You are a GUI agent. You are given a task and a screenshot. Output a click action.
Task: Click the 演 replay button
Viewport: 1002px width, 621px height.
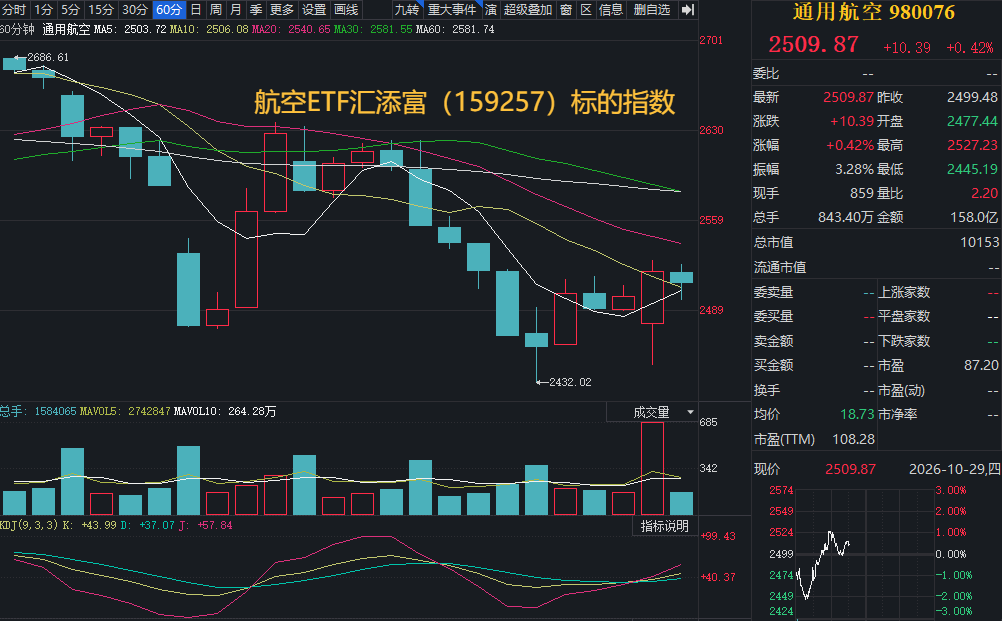click(x=491, y=10)
